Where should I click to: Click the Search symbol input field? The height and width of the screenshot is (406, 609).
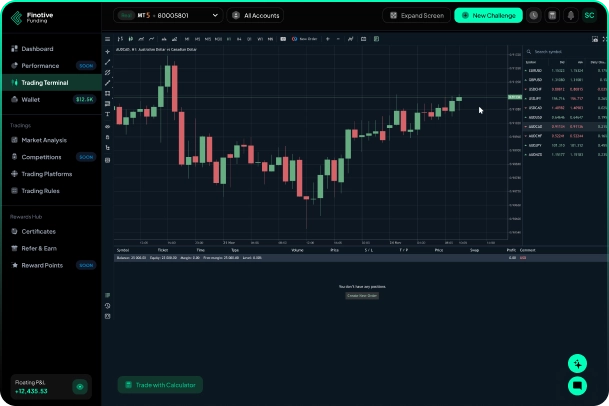(566, 52)
